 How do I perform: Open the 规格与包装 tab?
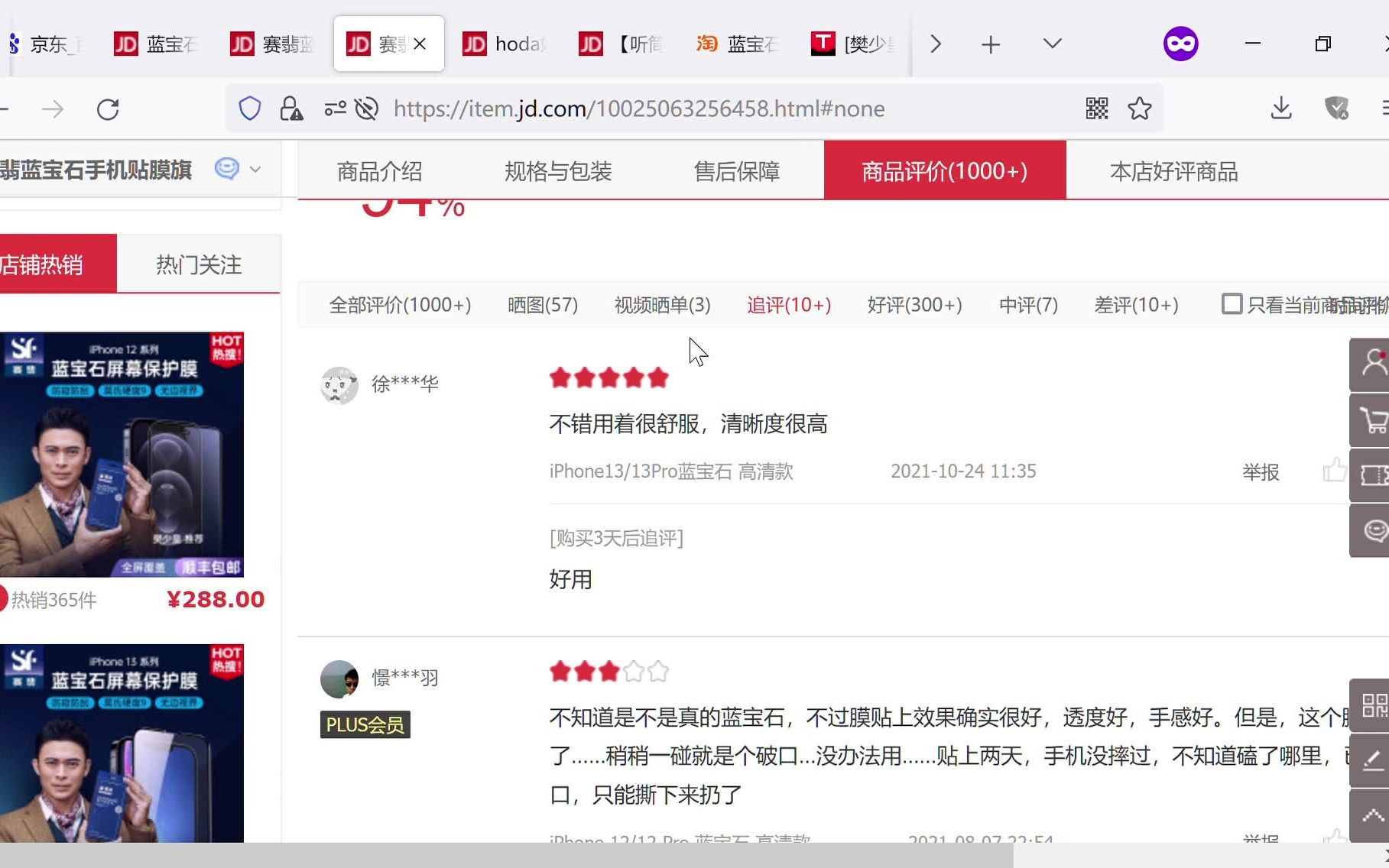(558, 171)
